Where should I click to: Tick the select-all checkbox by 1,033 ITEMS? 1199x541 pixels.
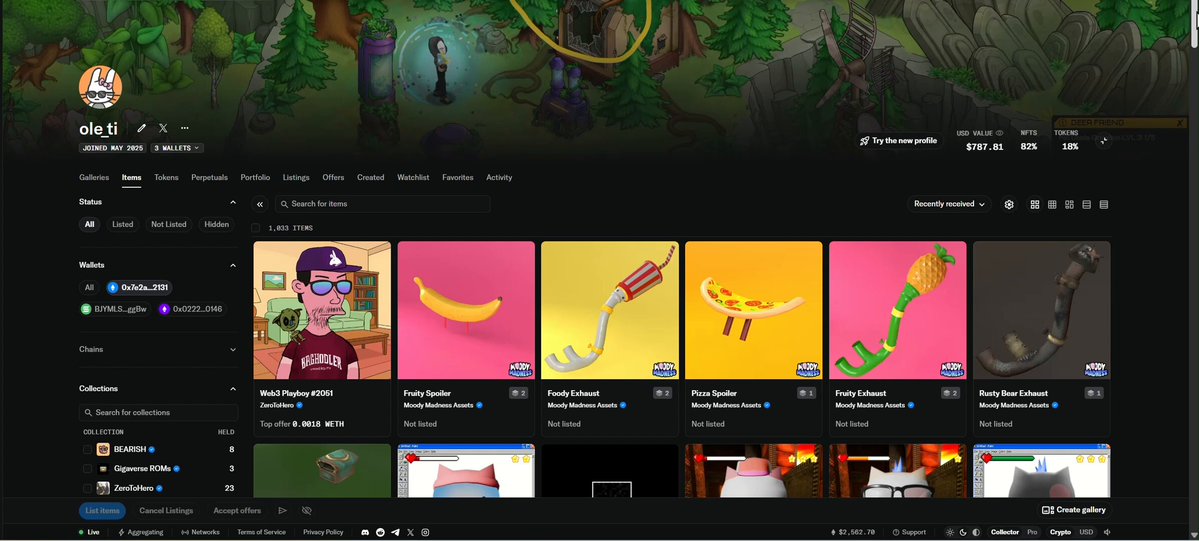(255, 228)
